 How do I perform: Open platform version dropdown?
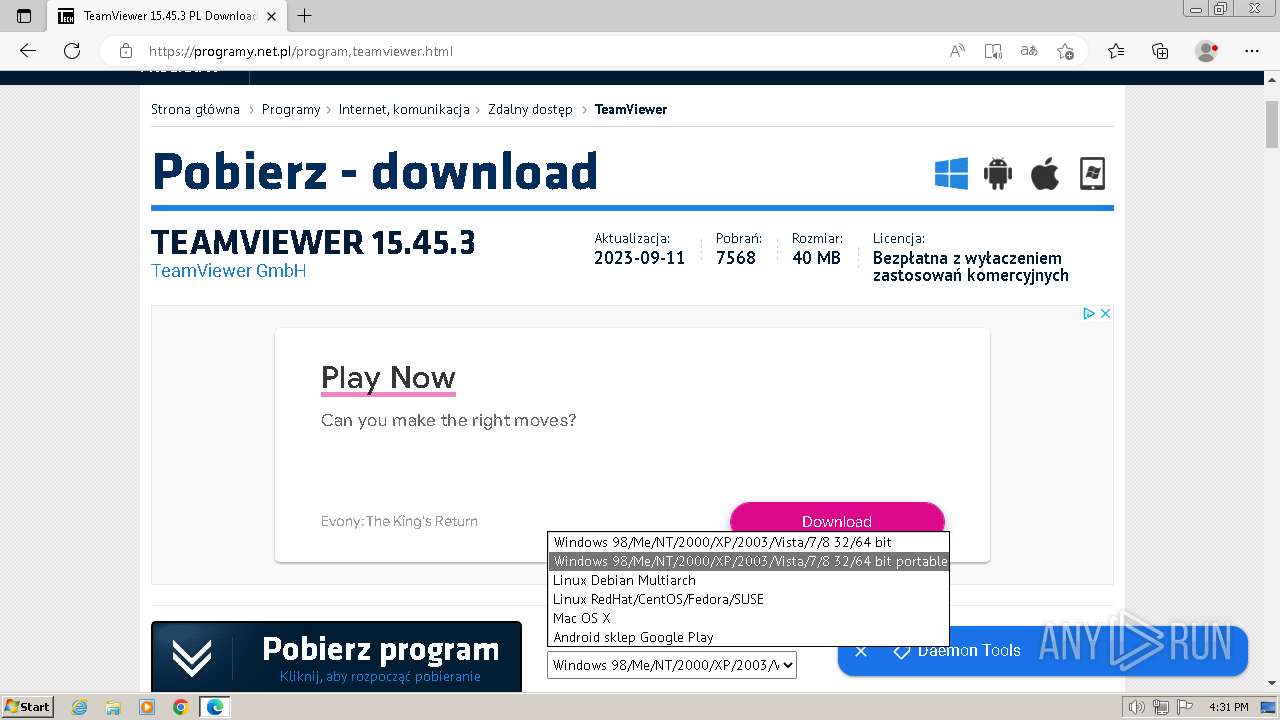point(672,665)
